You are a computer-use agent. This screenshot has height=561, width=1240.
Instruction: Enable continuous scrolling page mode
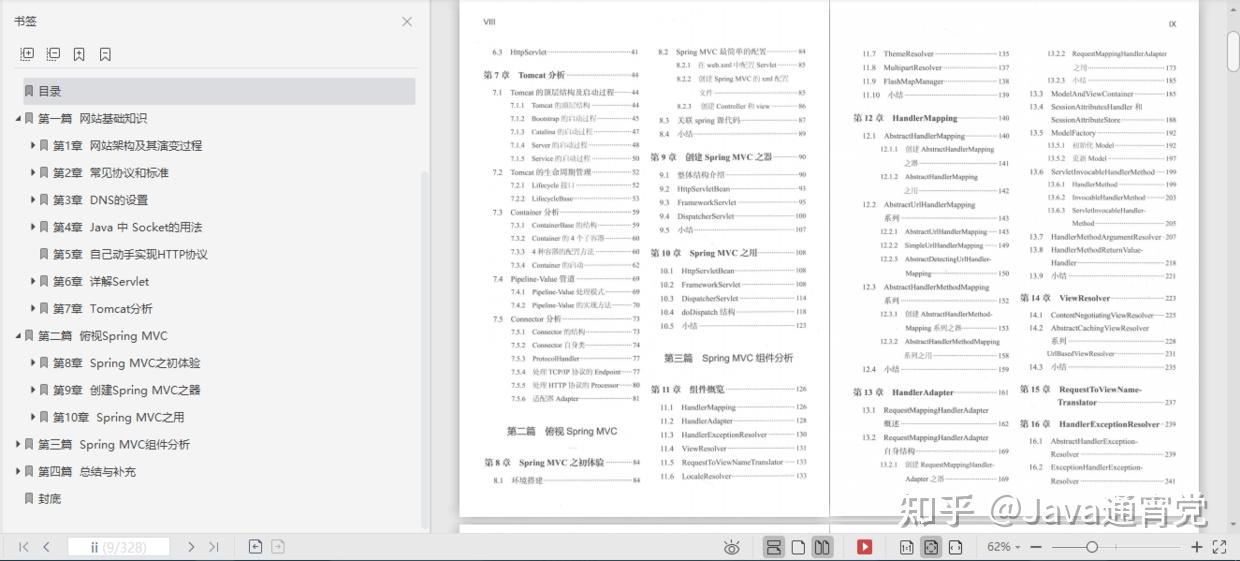click(773, 547)
